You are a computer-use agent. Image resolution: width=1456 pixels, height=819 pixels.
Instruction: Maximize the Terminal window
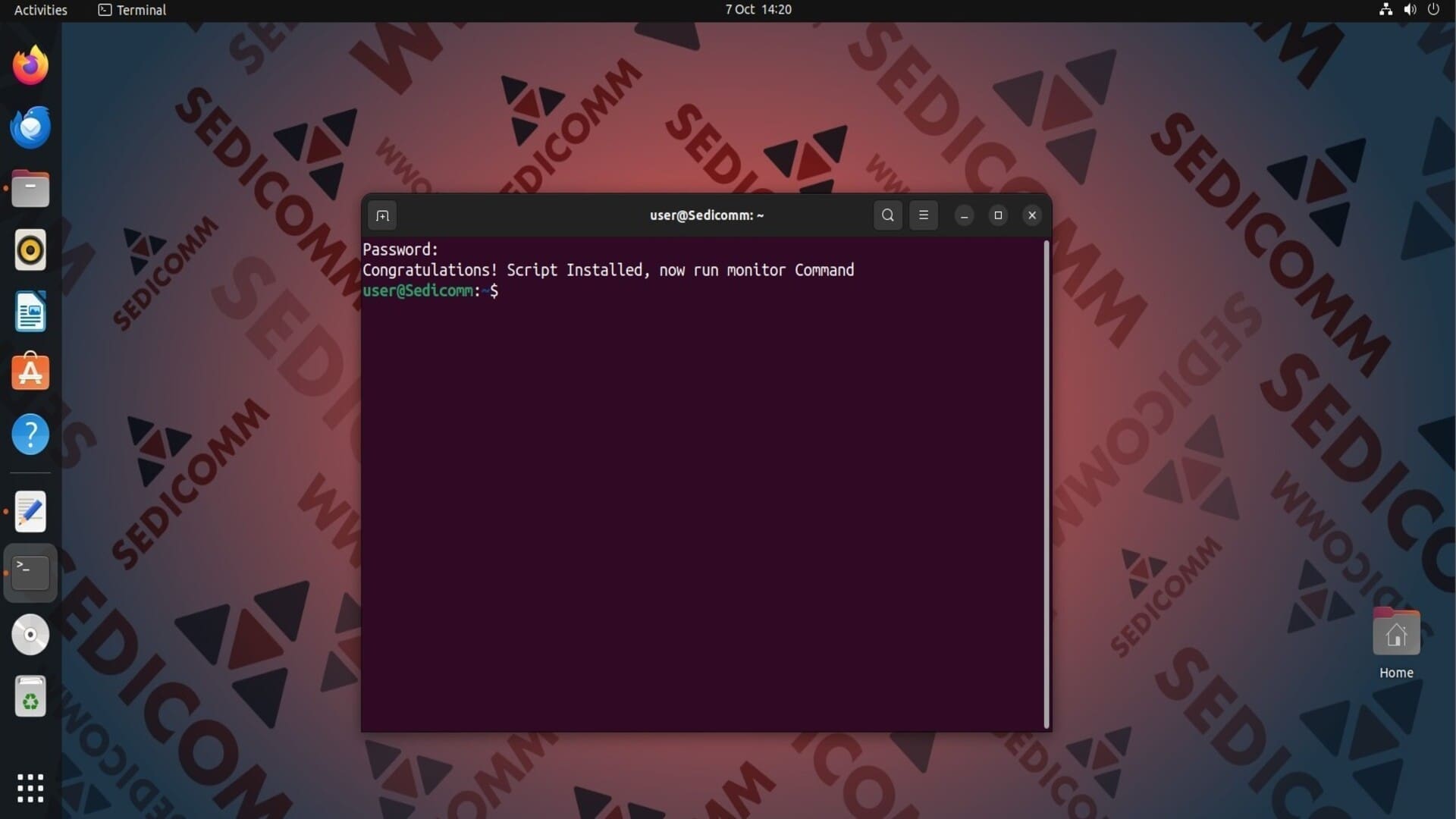(x=998, y=215)
